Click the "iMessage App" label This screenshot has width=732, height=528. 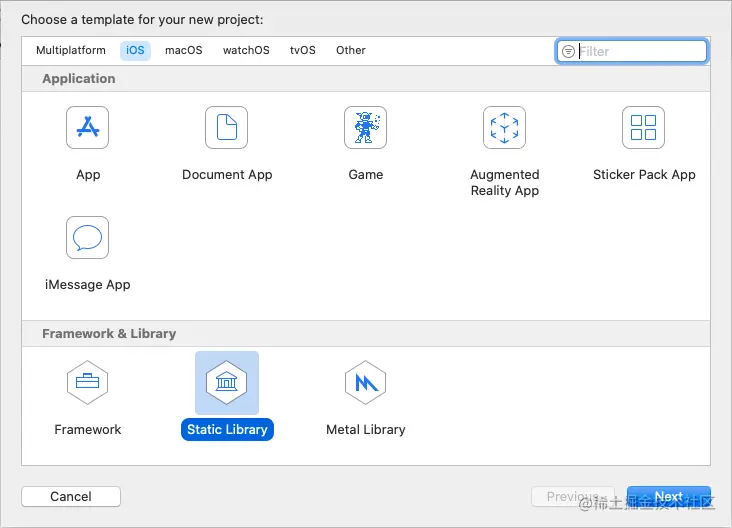[x=88, y=285]
